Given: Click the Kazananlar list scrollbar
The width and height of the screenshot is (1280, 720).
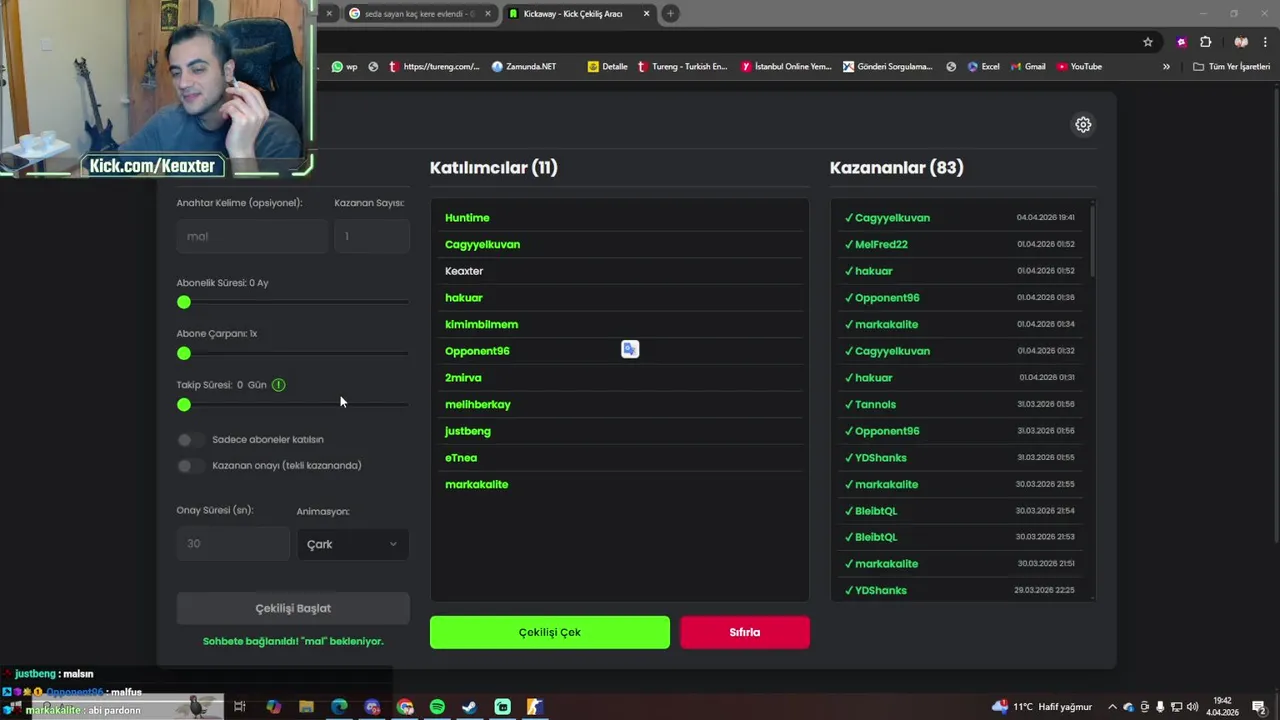Looking at the screenshot, I should click(1092, 241).
